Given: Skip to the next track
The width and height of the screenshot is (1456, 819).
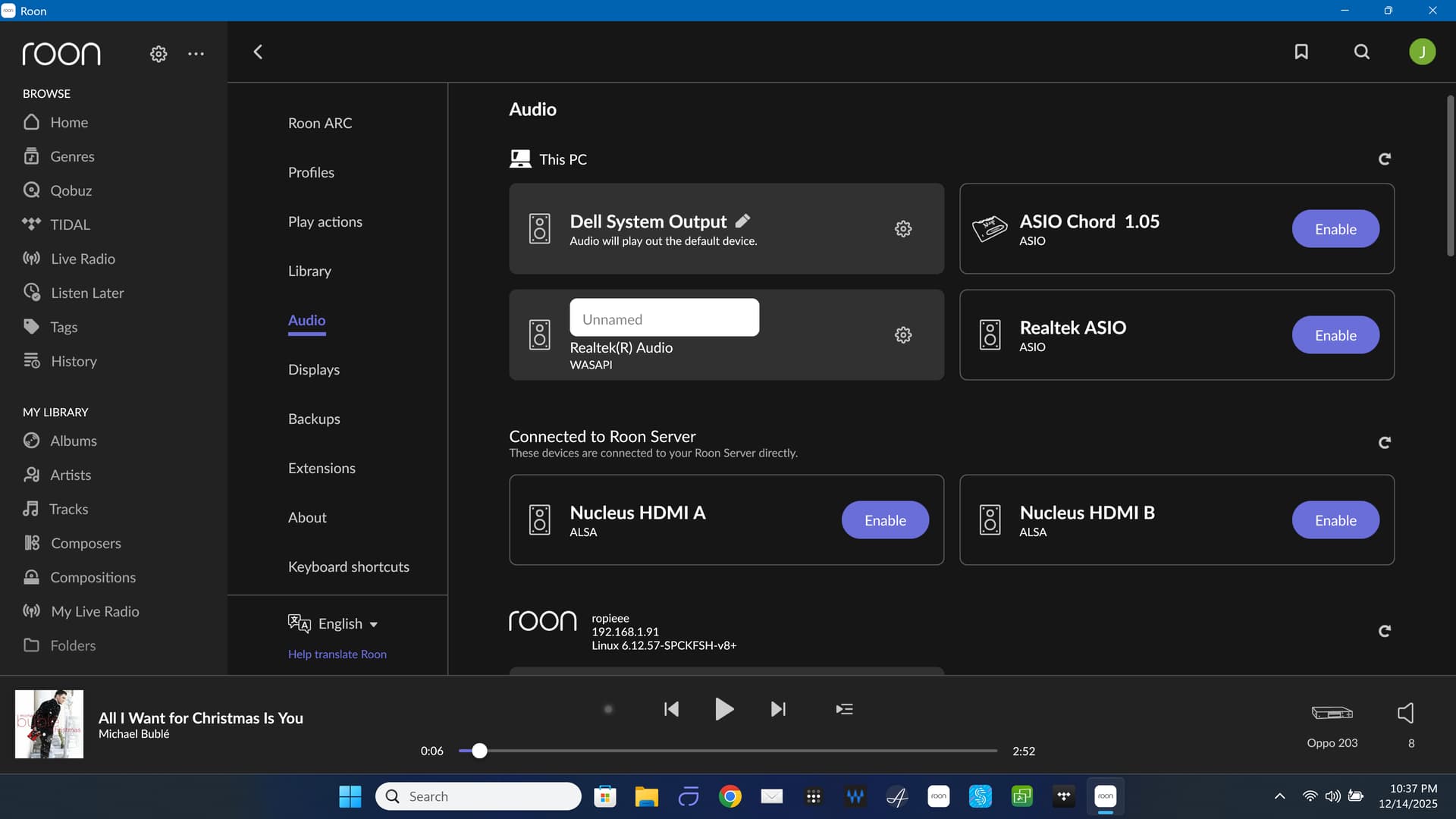Looking at the screenshot, I should tap(778, 709).
